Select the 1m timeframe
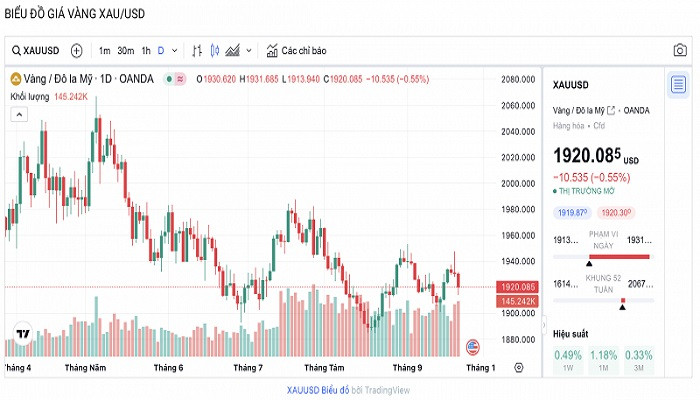 pyautogui.click(x=104, y=50)
